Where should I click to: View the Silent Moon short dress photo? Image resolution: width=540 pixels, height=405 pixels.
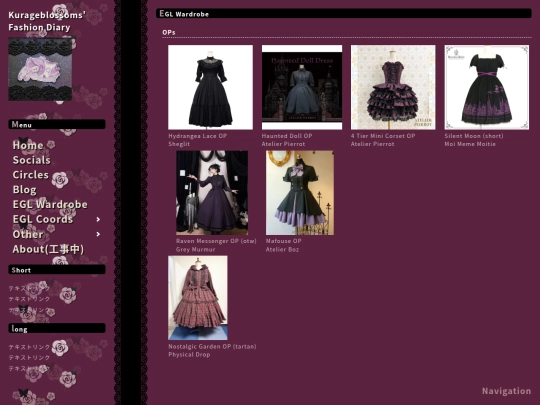tap(487, 87)
